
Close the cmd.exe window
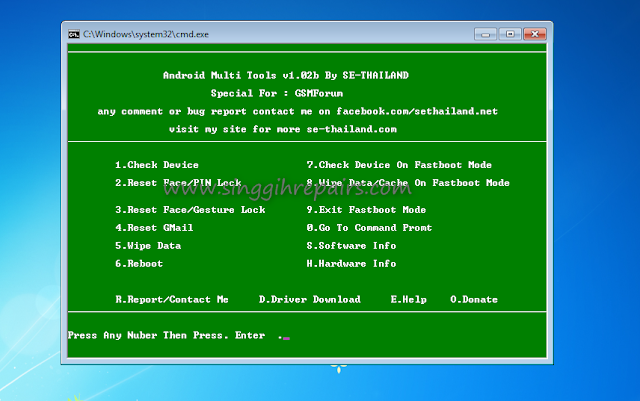tap(535, 34)
